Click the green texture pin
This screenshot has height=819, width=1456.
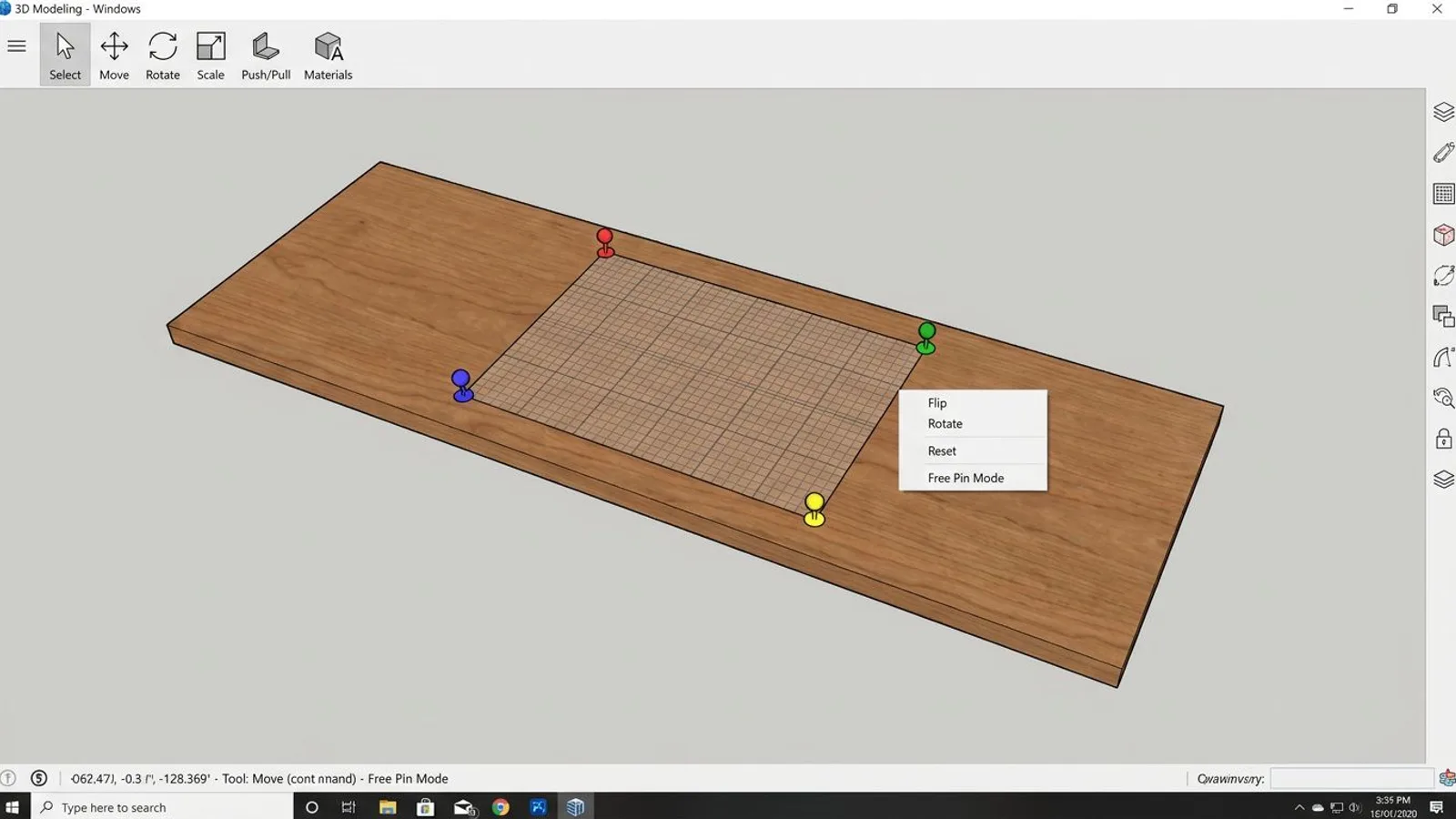click(926, 339)
